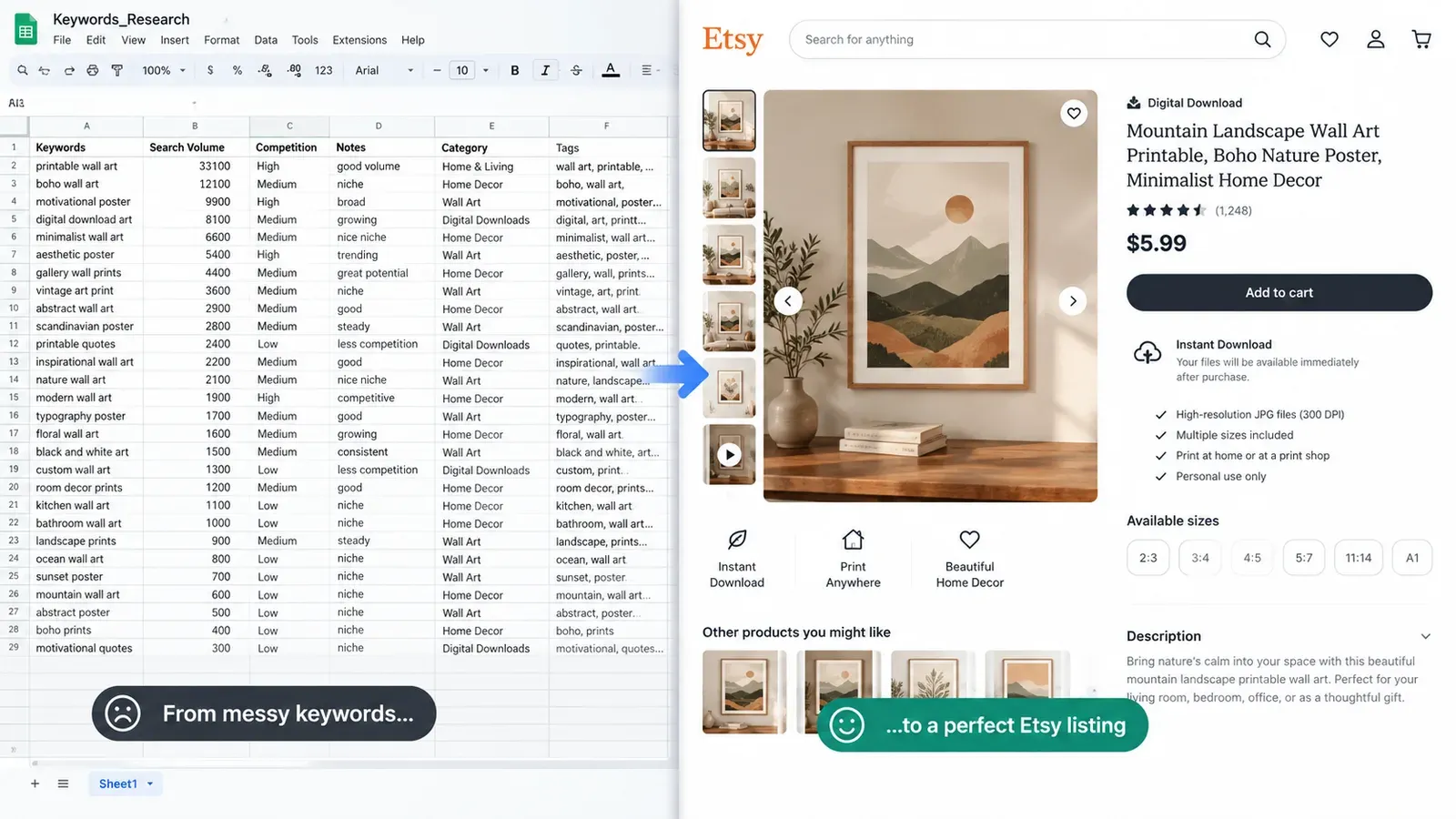The image size is (1456, 819).
Task: Increase decimal places in Sheets toolbar
Action: click(294, 70)
